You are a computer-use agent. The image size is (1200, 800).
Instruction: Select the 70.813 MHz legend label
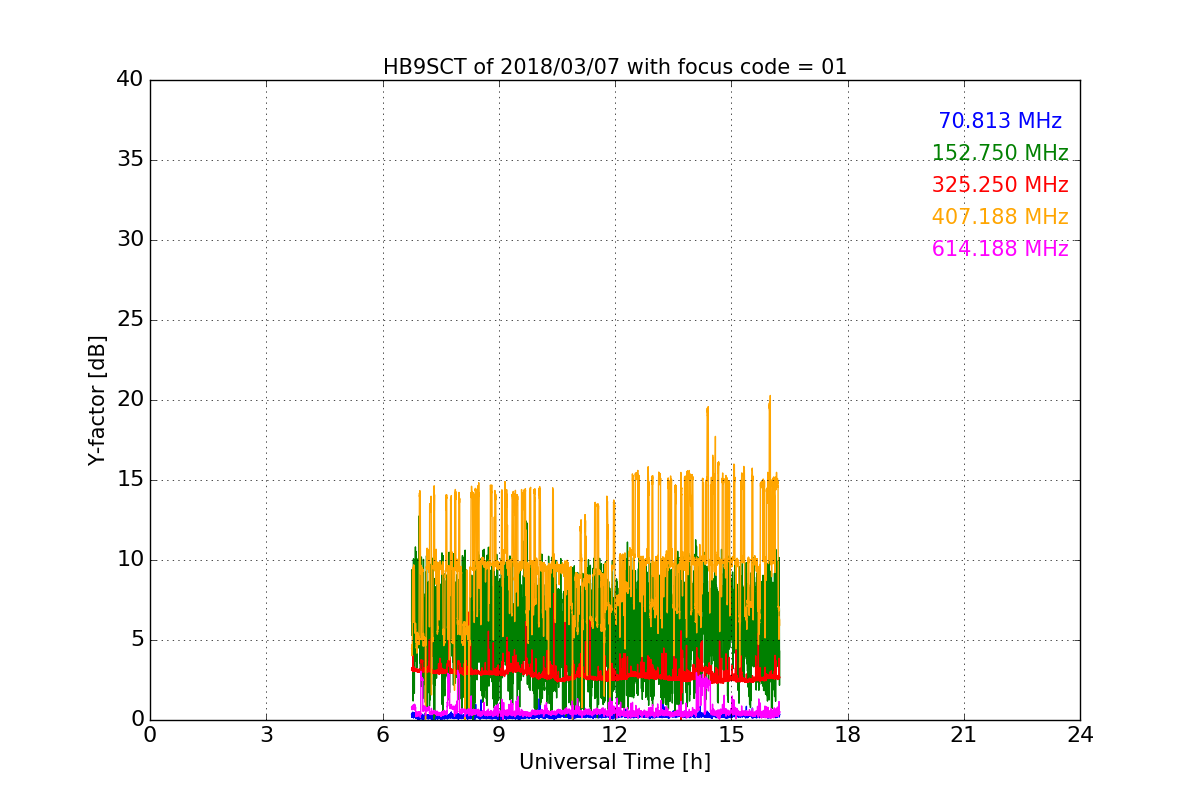(x=1000, y=121)
